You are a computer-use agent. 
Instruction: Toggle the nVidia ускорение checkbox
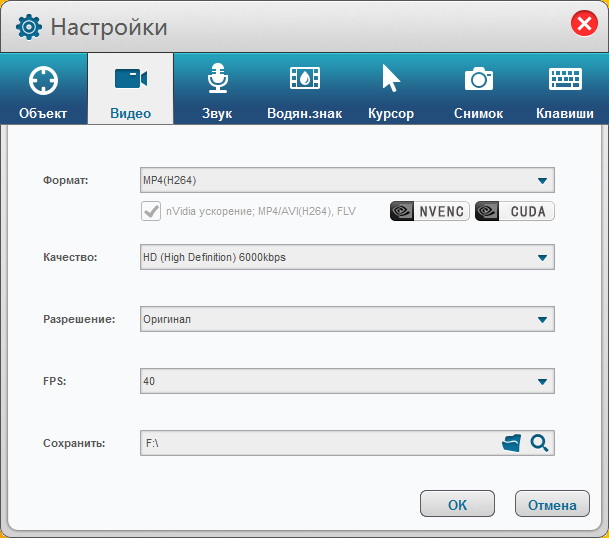pyautogui.click(x=152, y=211)
